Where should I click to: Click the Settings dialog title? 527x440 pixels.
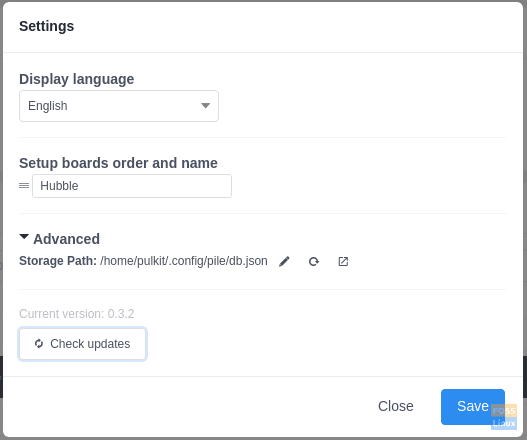pos(47,26)
